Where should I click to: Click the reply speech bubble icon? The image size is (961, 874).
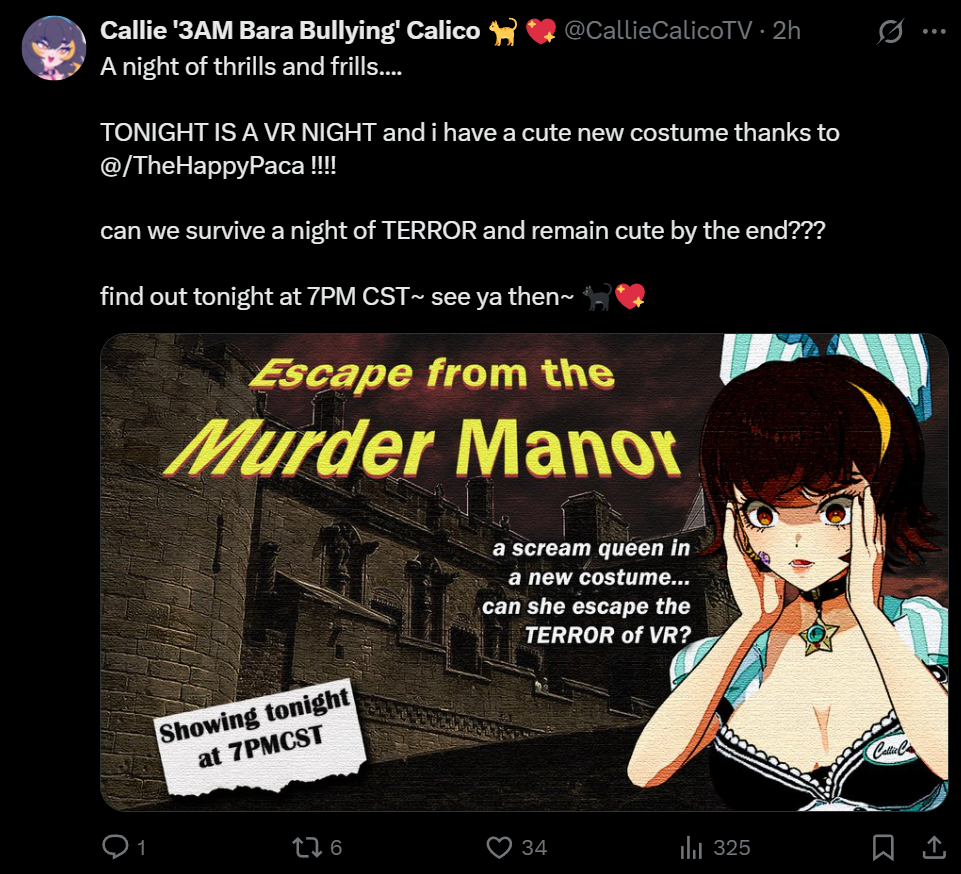click(x=115, y=846)
